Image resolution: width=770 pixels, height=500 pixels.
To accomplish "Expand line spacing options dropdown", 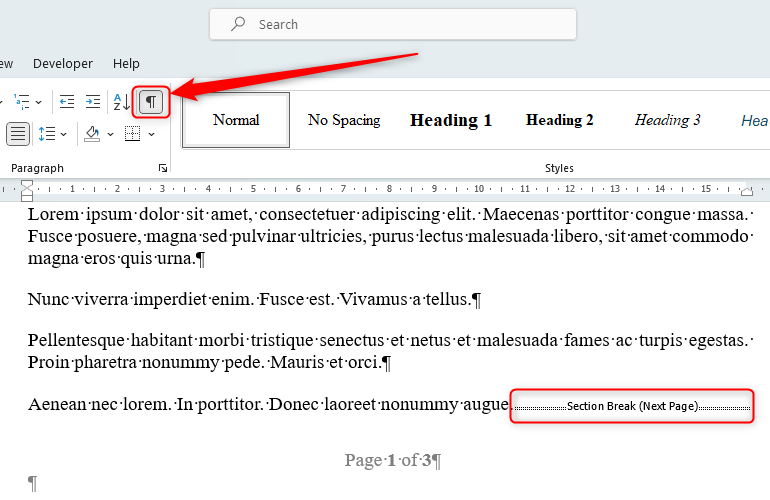I will tap(64, 134).
